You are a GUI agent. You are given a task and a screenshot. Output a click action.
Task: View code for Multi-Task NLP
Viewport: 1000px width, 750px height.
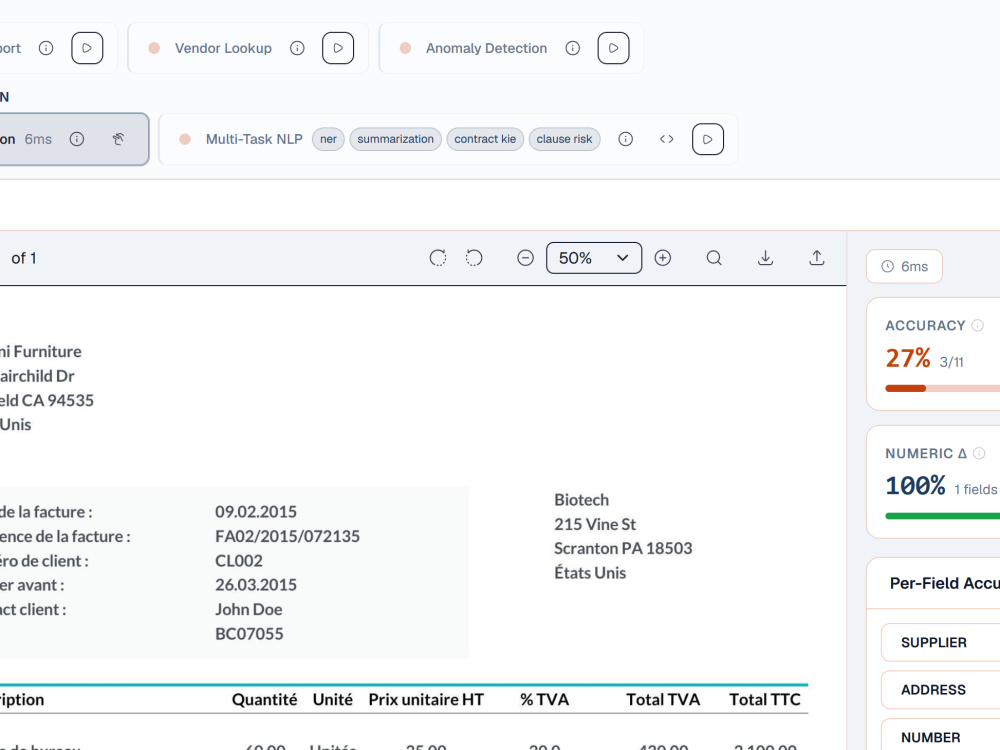[x=666, y=139]
